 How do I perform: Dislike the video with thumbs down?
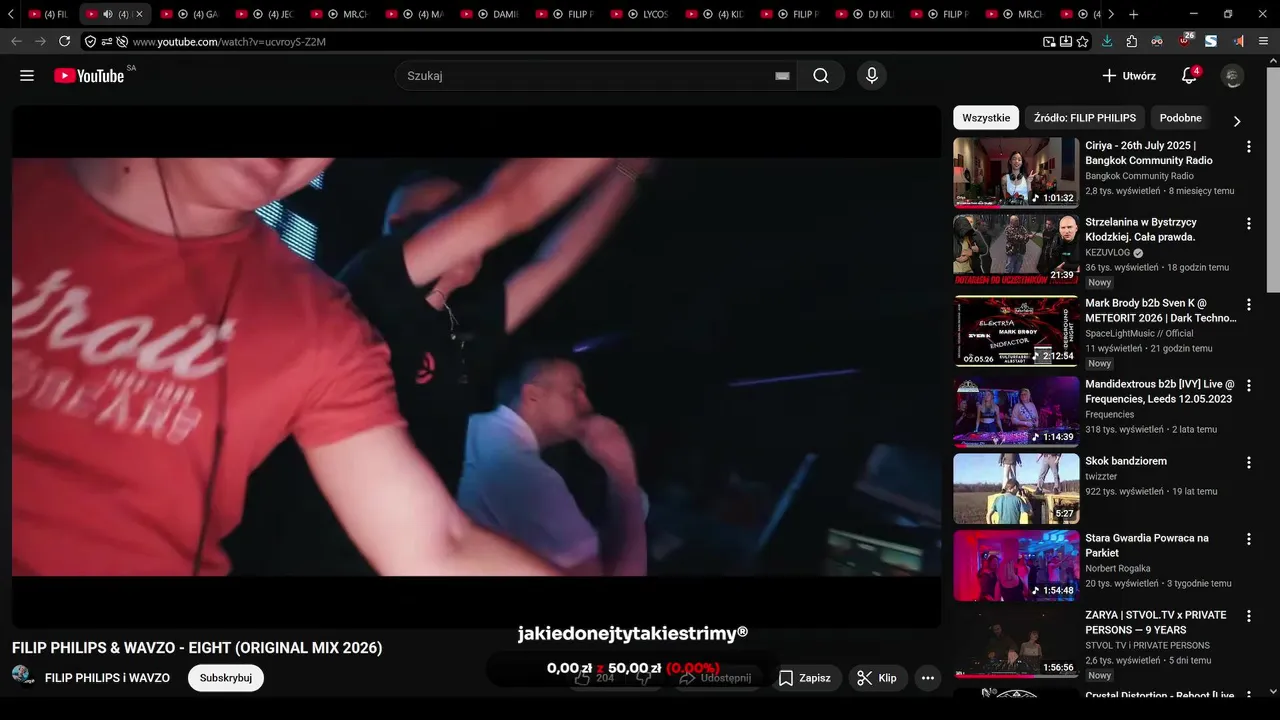(x=643, y=678)
